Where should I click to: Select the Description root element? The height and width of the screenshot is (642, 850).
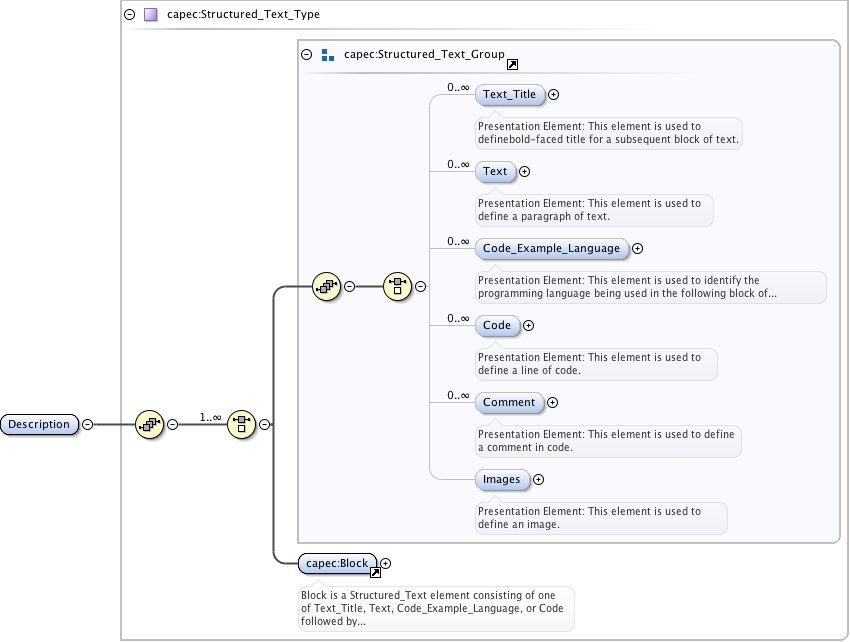click(40, 424)
